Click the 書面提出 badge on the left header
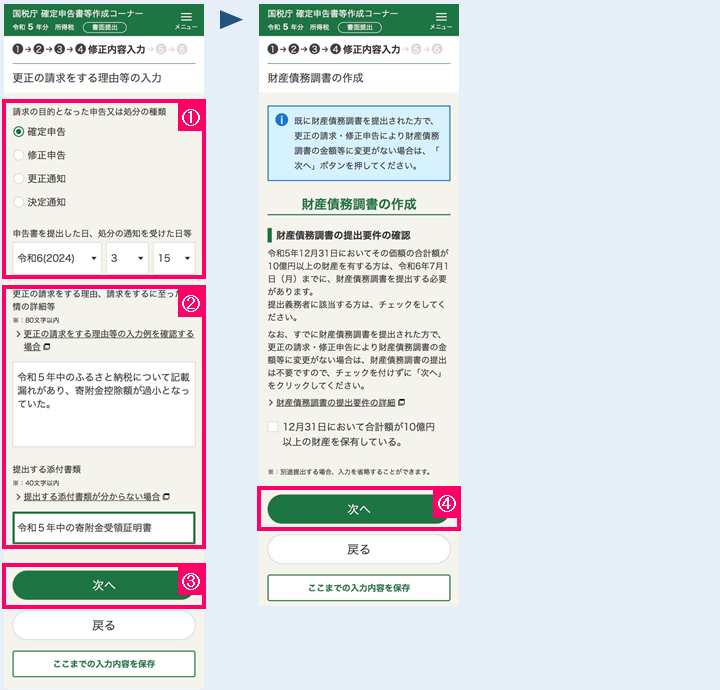The width and height of the screenshot is (720, 690). click(105, 28)
